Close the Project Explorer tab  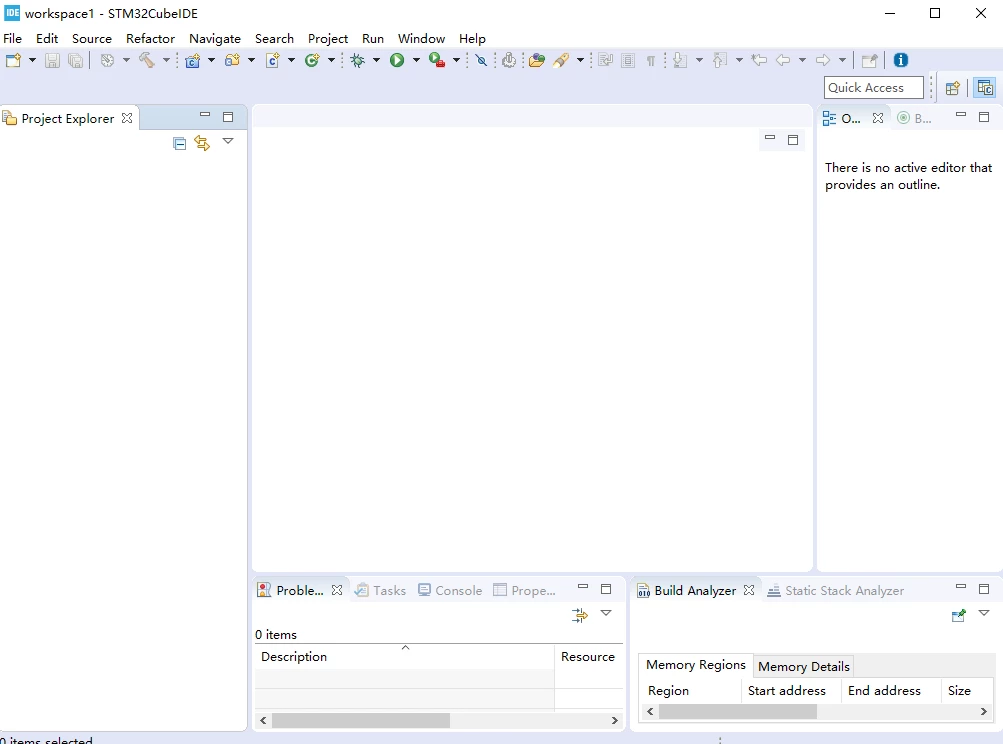coord(127,118)
